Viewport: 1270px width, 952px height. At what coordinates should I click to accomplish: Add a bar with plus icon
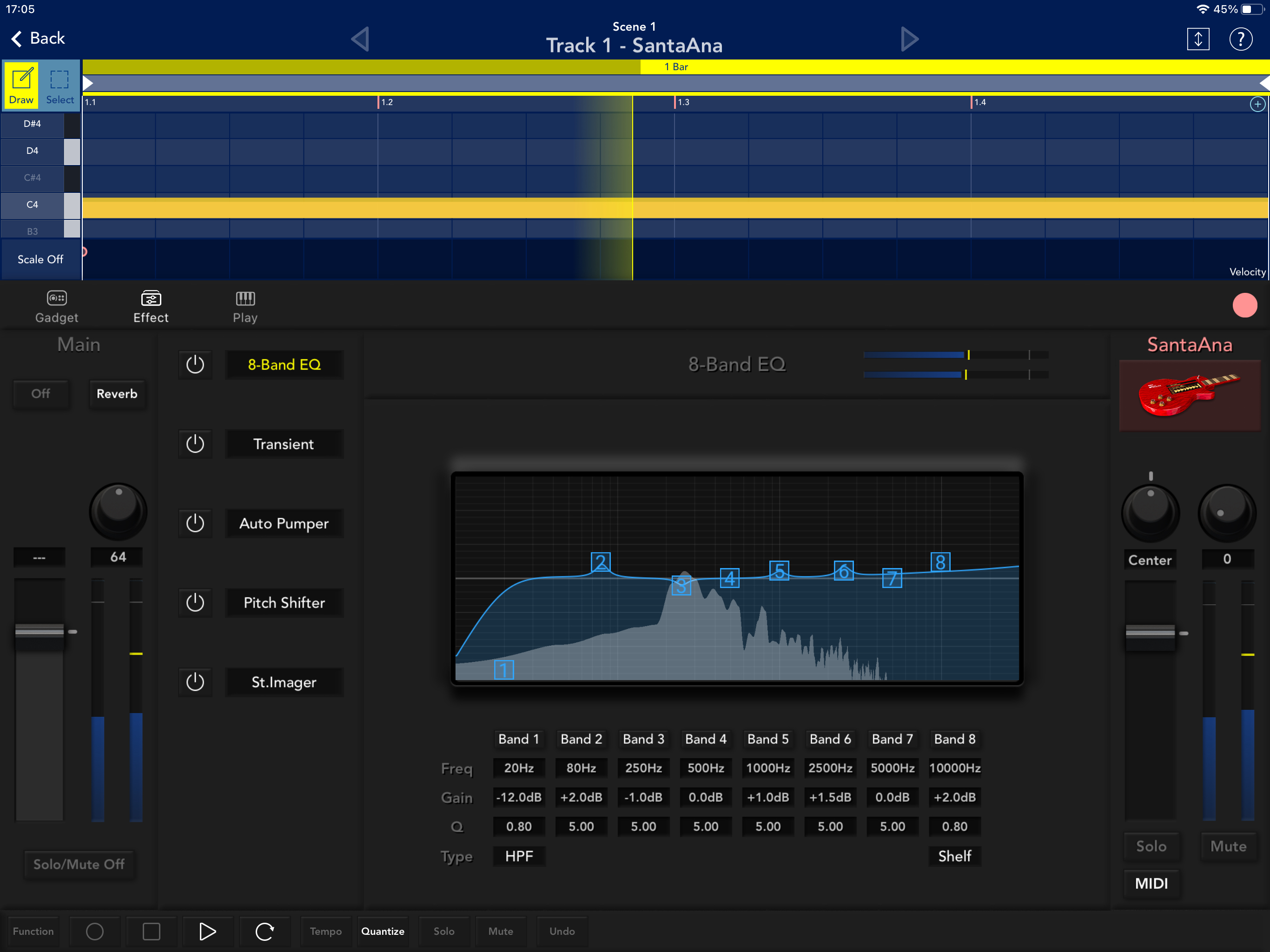[x=1257, y=105]
